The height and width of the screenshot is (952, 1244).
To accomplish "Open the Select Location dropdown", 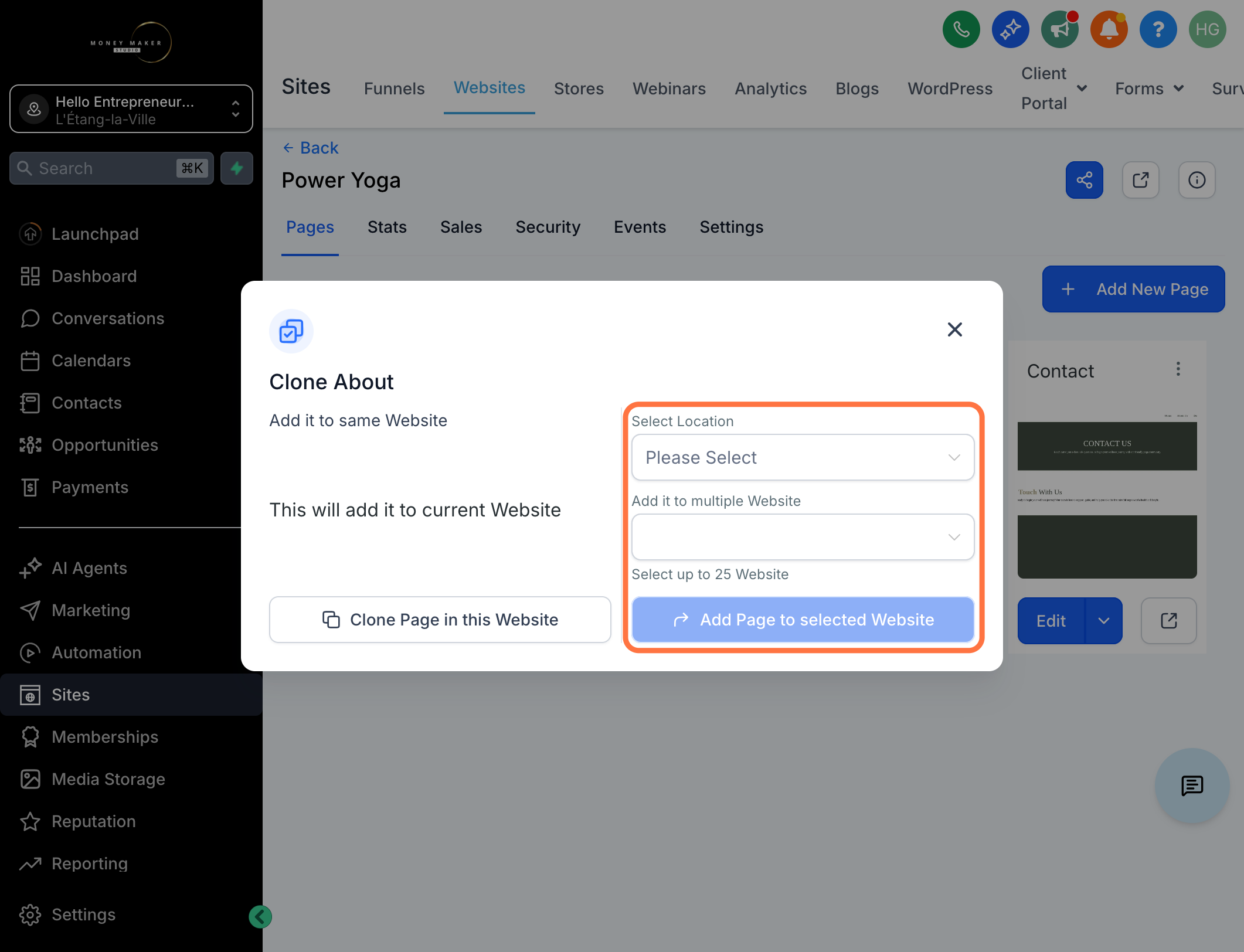I will [x=803, y=457].
